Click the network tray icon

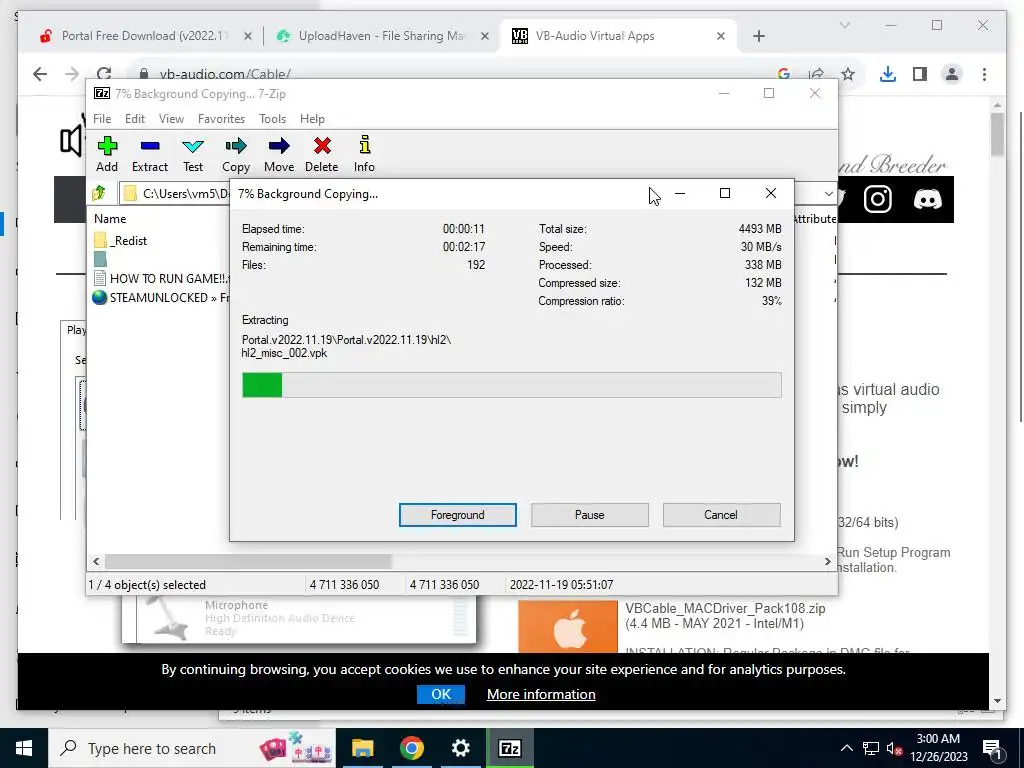871,748
